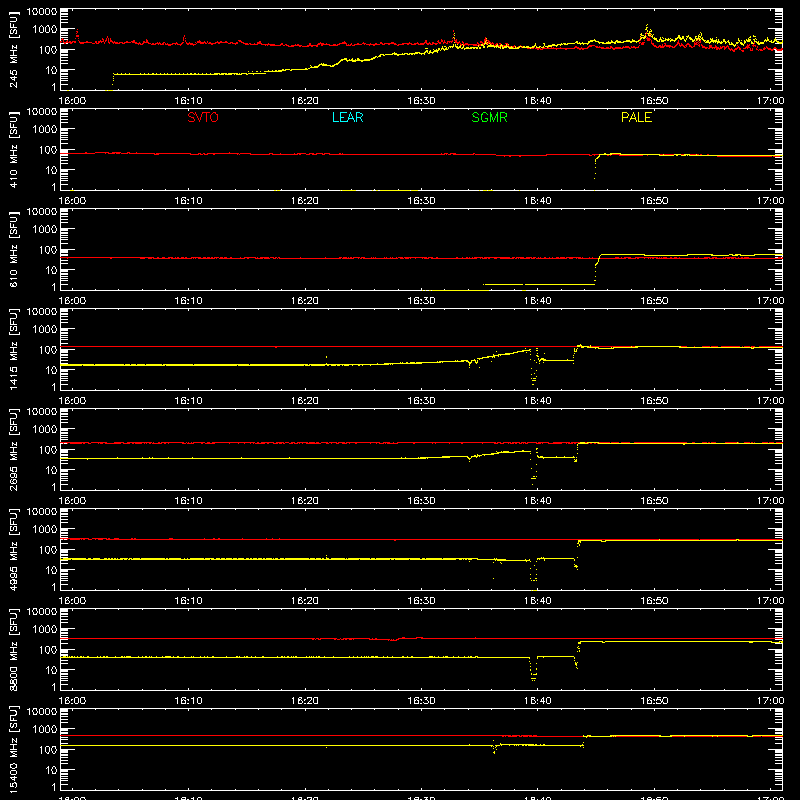Click the cyan LEAR station label

(347, 117)
